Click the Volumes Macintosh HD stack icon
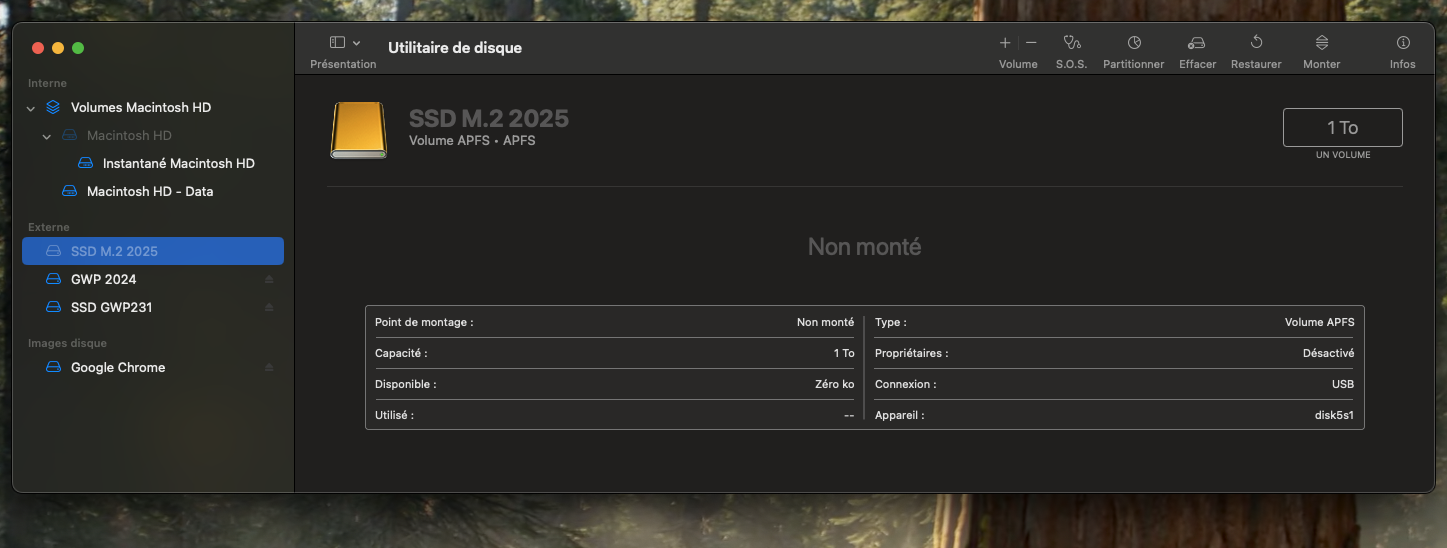The width and height of the screenshot is (1447, 548). 53,107
